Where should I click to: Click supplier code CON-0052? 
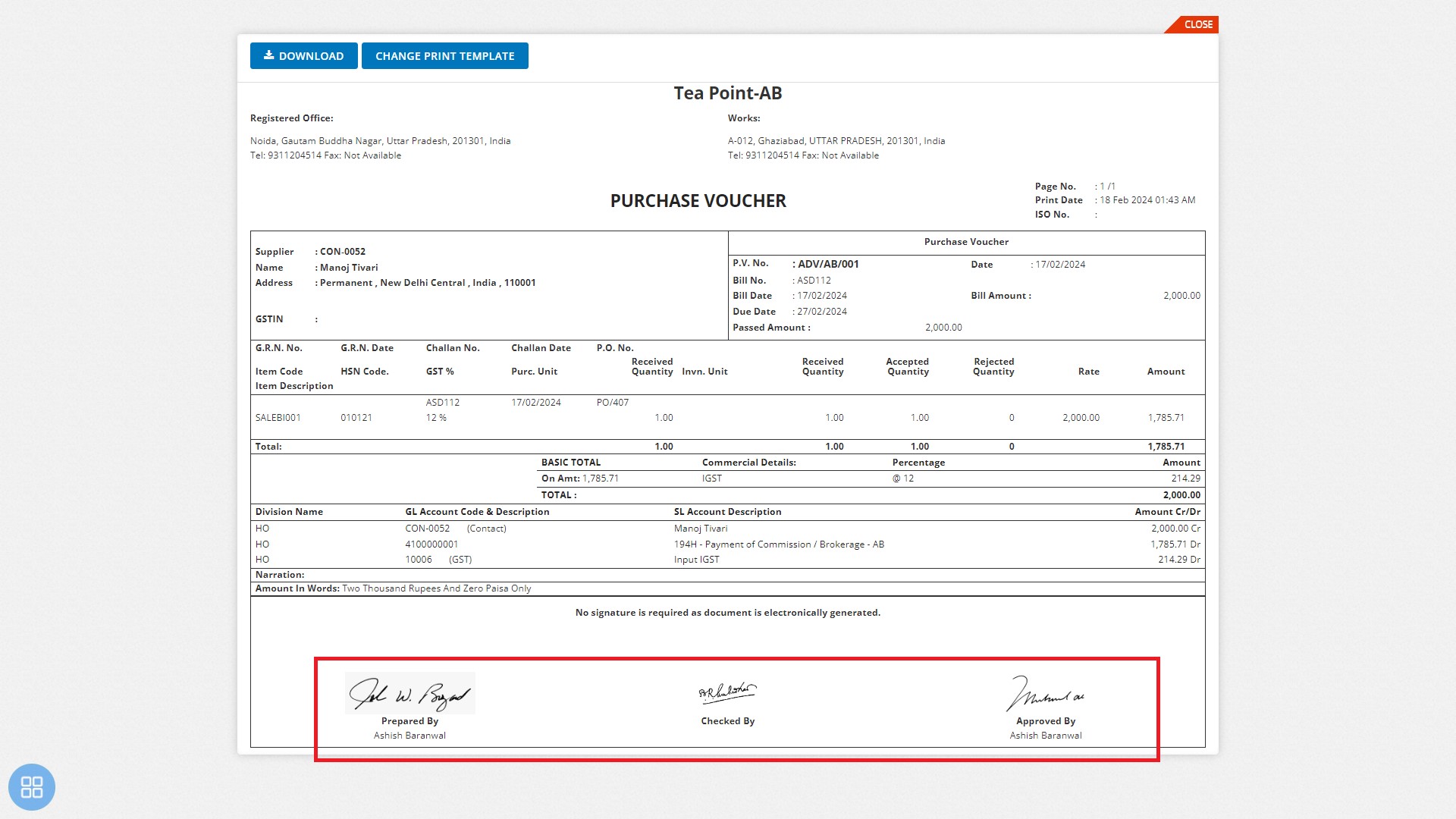coord(343,252)
